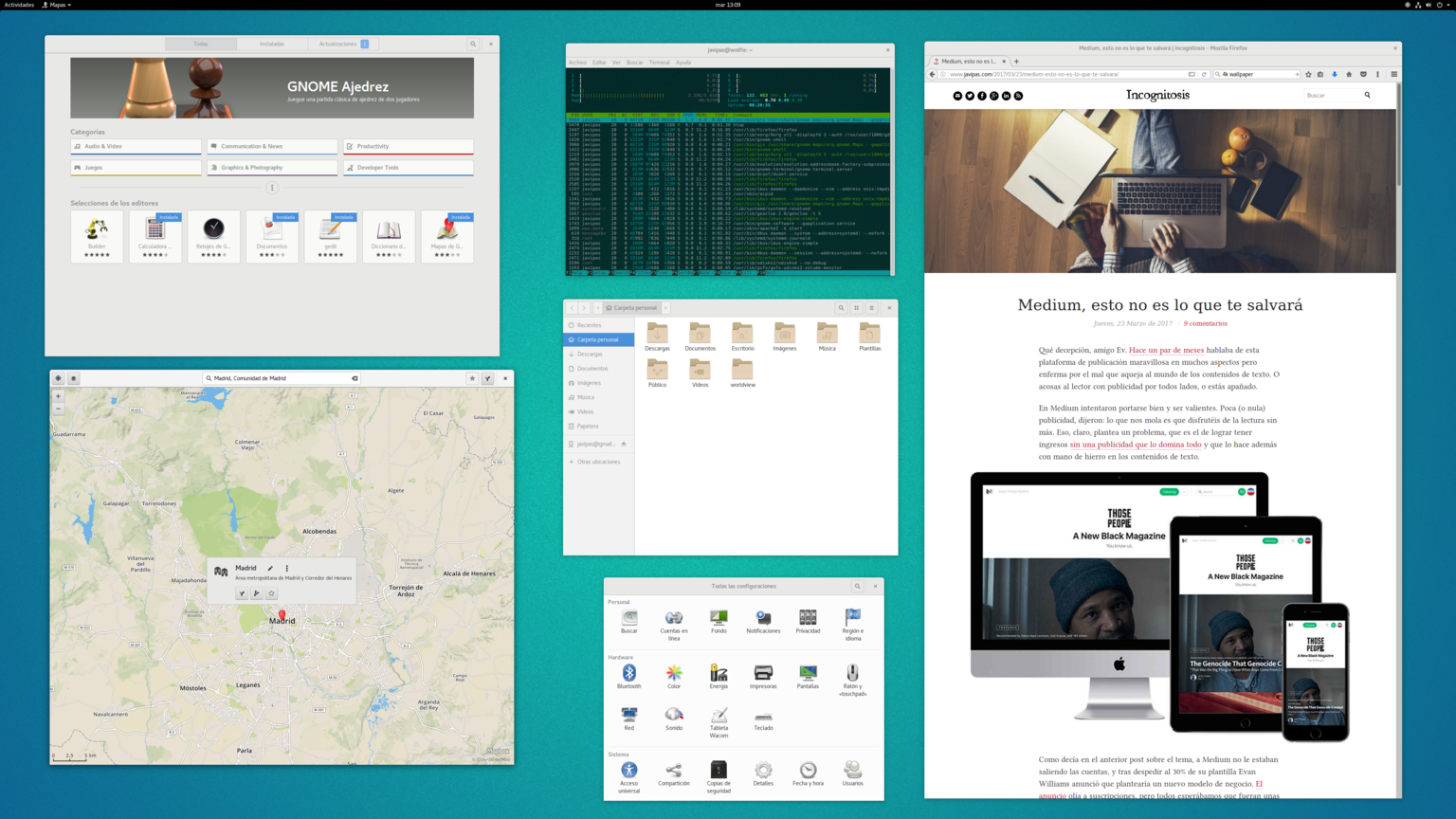The image size is (1456, 819).
Task: Toggle grid view button in Files
Action: click(x=856, y=308)
